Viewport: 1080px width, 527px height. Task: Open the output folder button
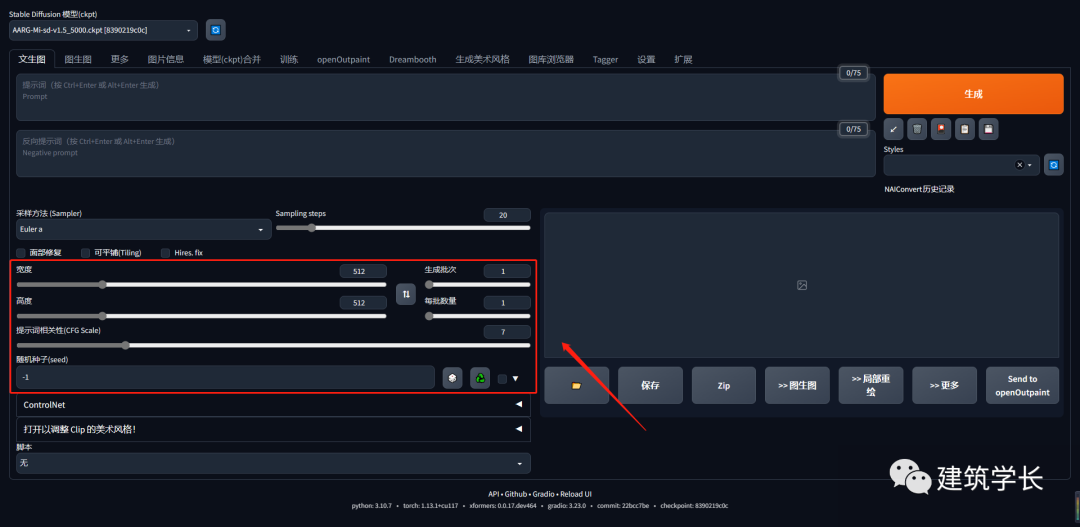pos(577,385)
